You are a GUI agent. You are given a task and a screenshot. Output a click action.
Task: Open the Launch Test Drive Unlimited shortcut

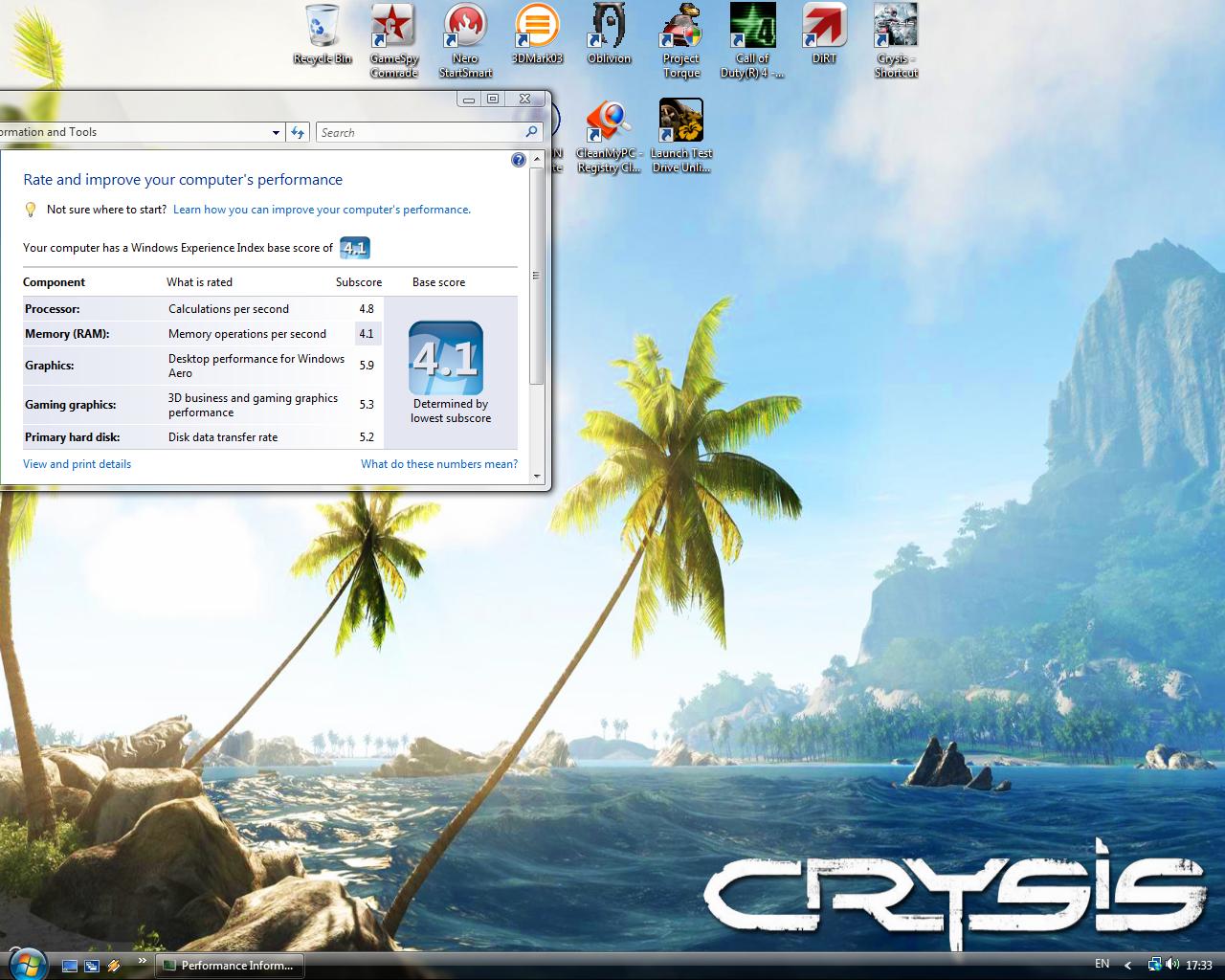click(680, 137)
